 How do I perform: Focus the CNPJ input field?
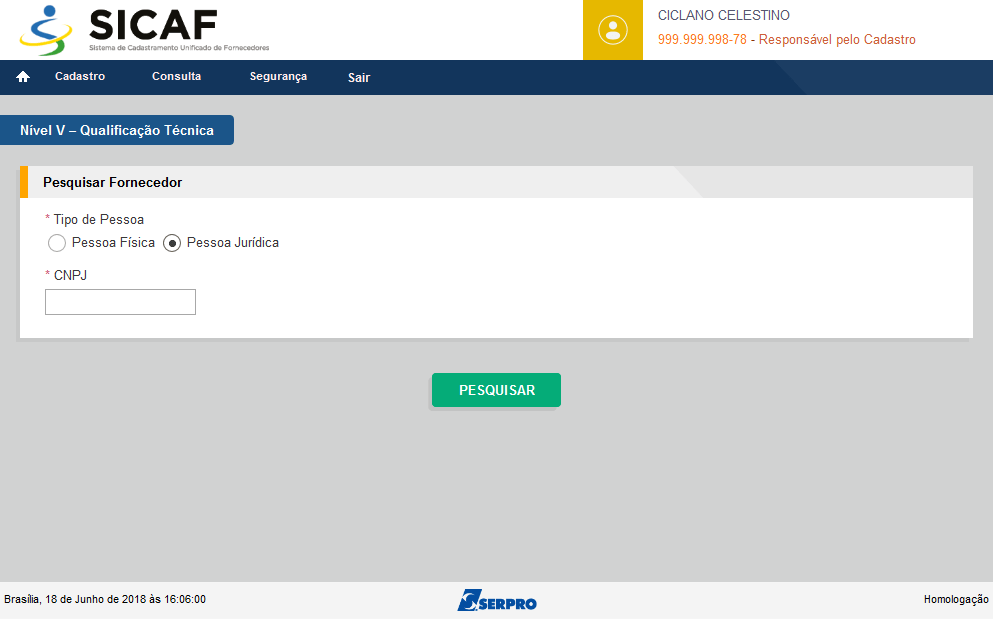(120, 302)
